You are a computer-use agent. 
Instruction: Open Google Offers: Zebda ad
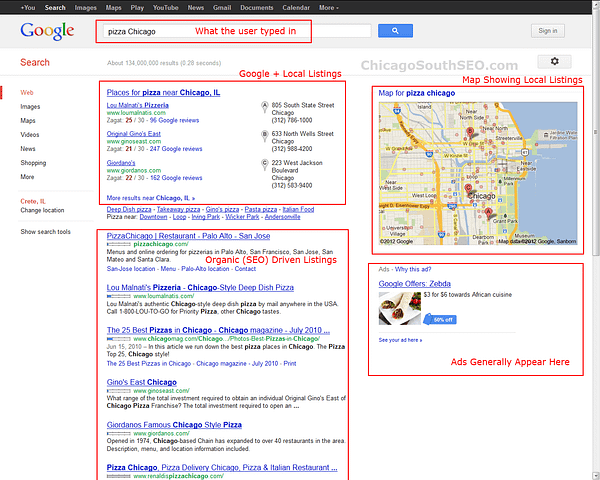(414, 284)
